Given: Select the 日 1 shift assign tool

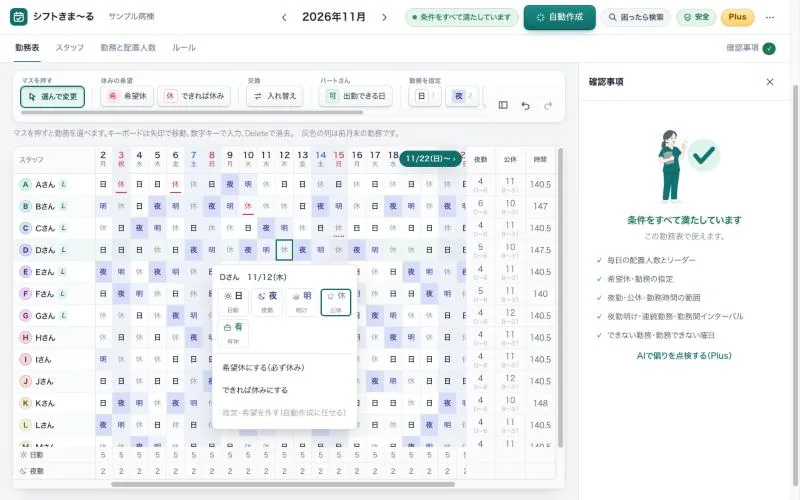Looking at the screenshot, I should coord(425,96).
